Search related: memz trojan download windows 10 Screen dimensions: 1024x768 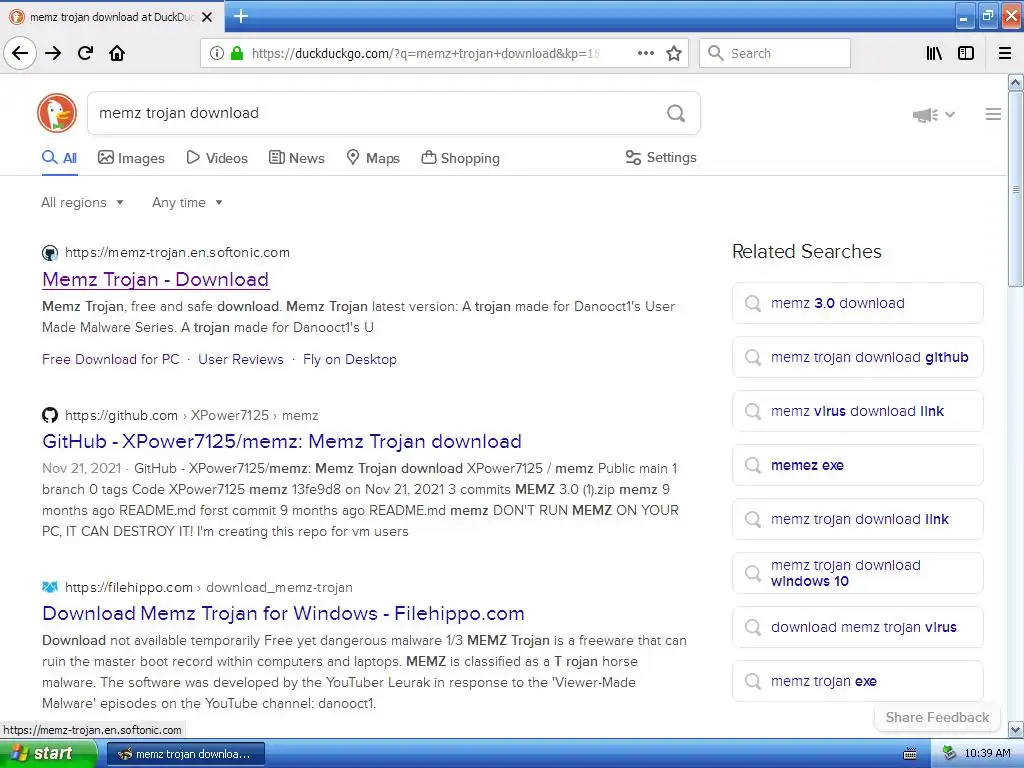857,573
